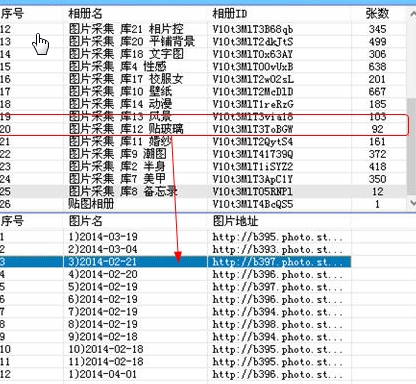The image size is (416, 384).
Task: Click the 图片地址 column header
Action: 235,221
